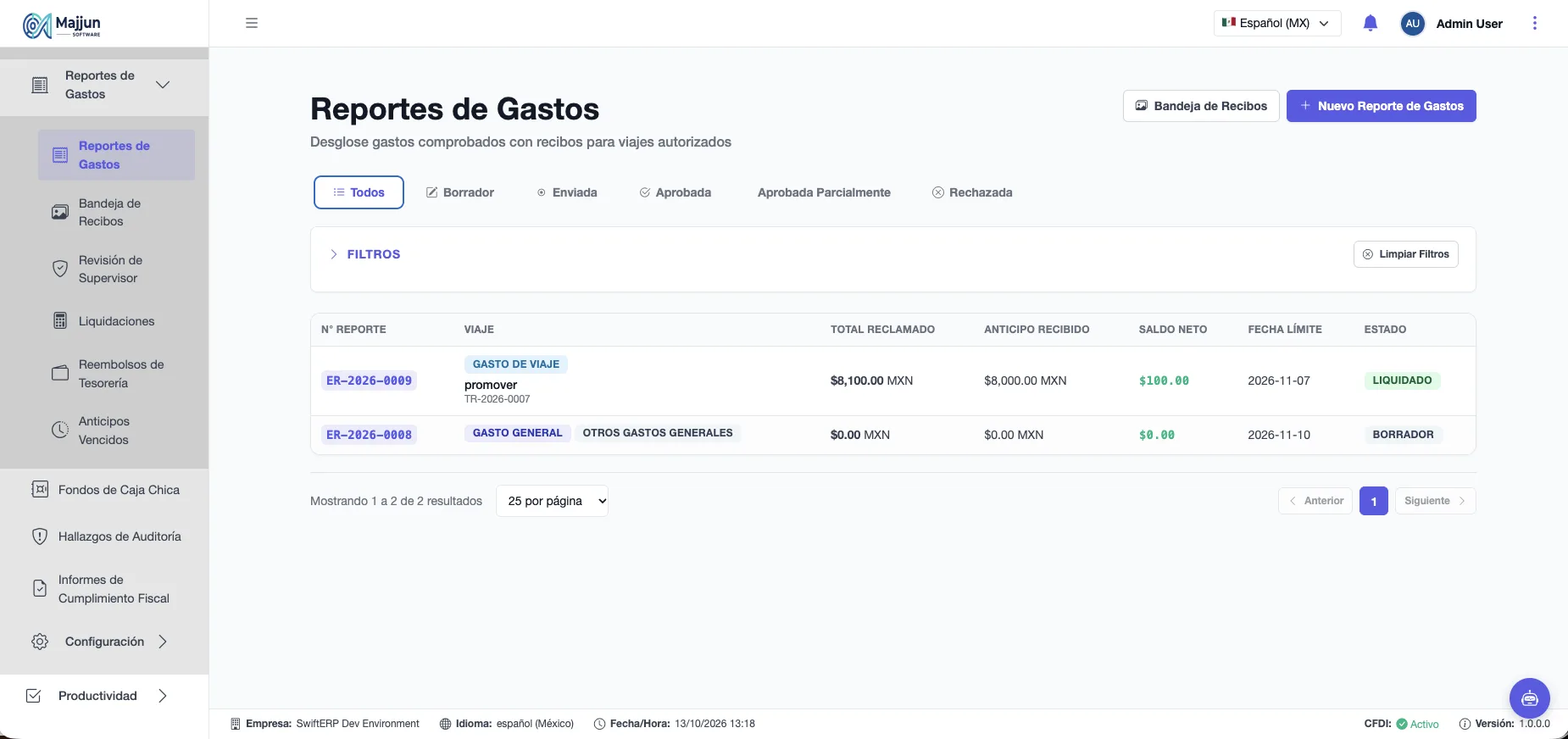Toggle the hamburger sidebar menu icon
1568x739 pixels.
252,23
